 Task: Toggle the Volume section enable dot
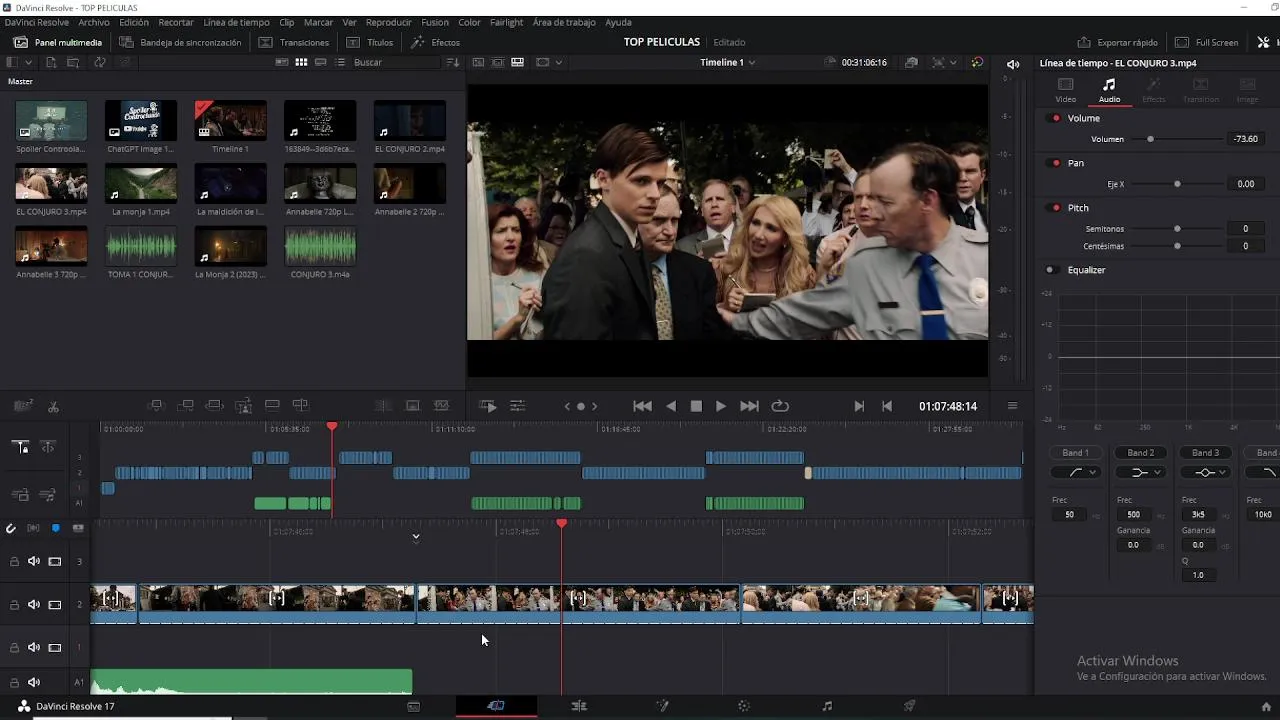point(1054,118)
